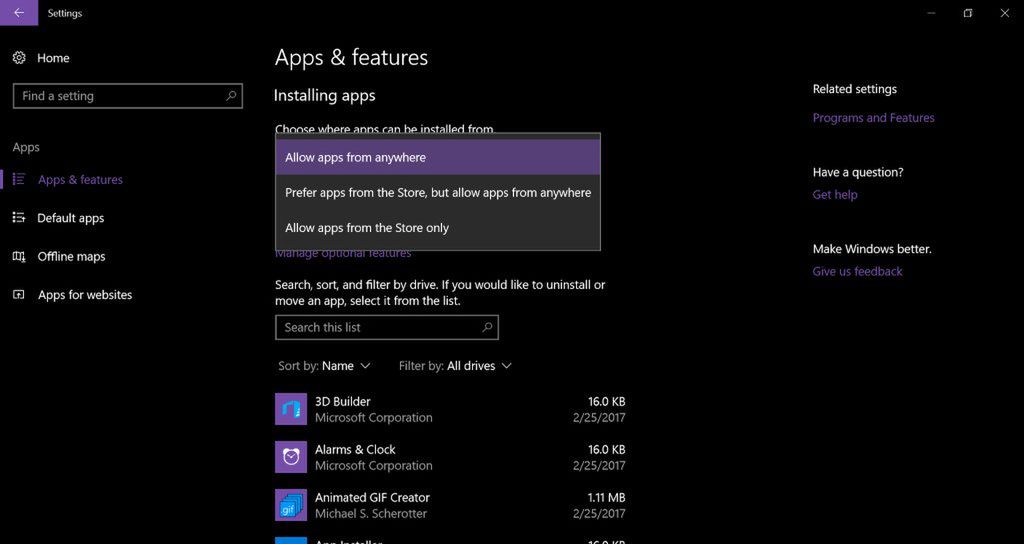This screenshot has width=1024, height=544.
Task: Close the Settings window
Action: (x=1004, y=13)
